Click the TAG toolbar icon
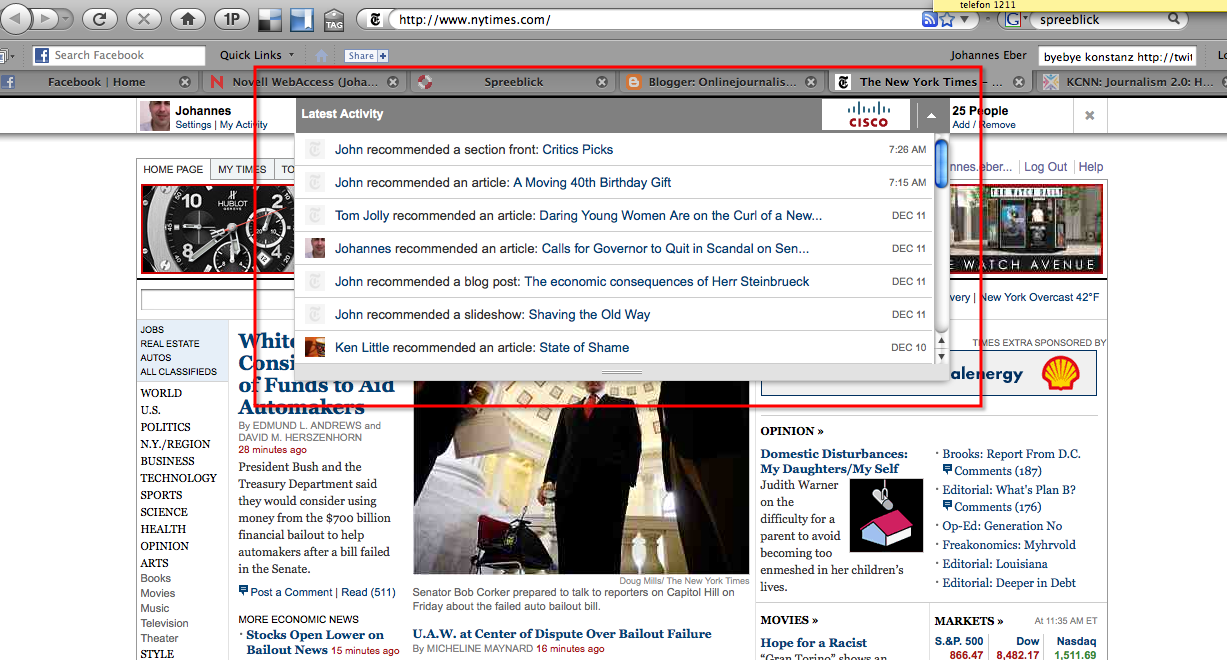Image resolution: width=1227 pixels, height=660 pixels. (x=334, y=20)
